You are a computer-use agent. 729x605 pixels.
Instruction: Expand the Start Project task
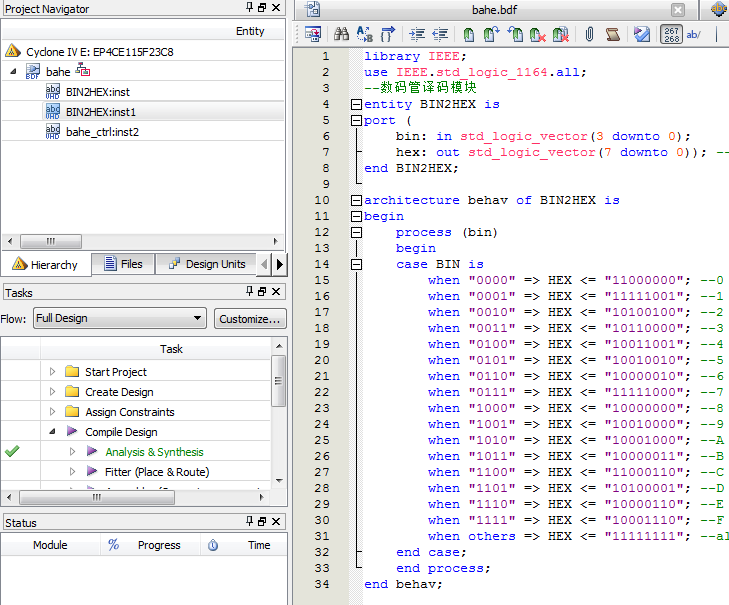point(53,372)
